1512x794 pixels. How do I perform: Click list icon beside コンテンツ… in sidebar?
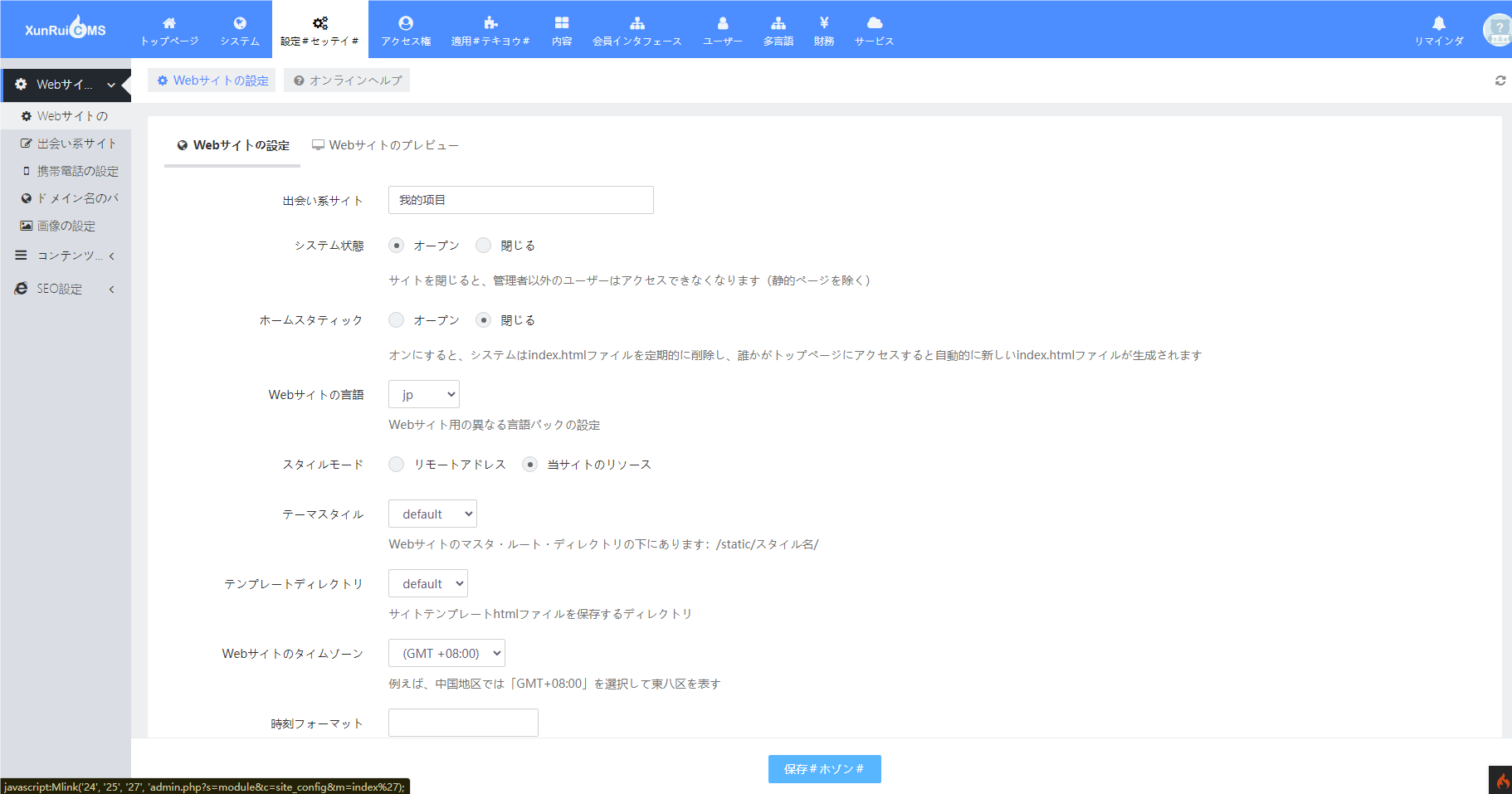click(21, 256)
